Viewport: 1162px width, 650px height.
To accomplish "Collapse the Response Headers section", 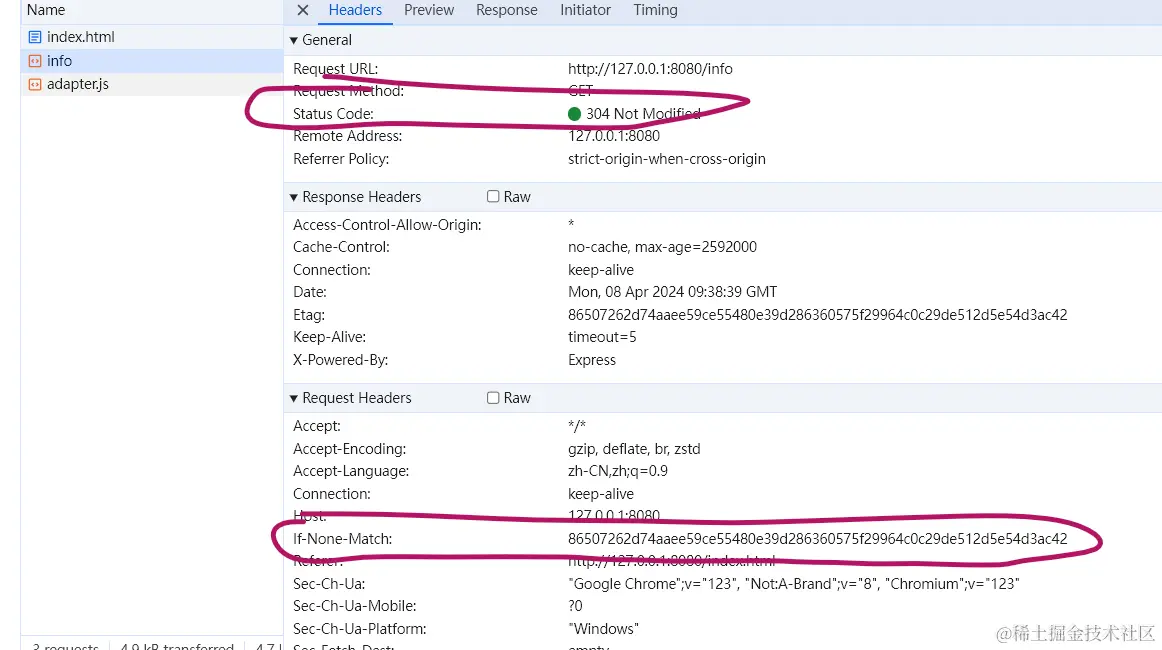I will pos(293,197).
